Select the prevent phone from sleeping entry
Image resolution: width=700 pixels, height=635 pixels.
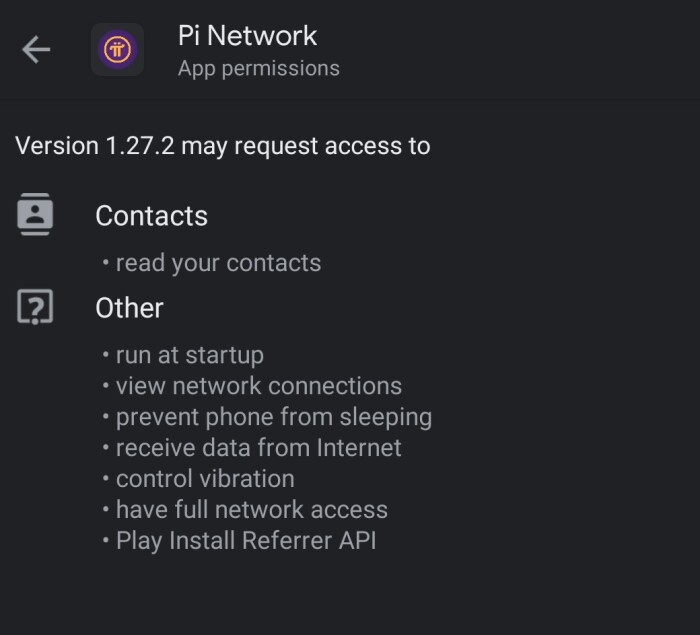[x=274, y=418]
